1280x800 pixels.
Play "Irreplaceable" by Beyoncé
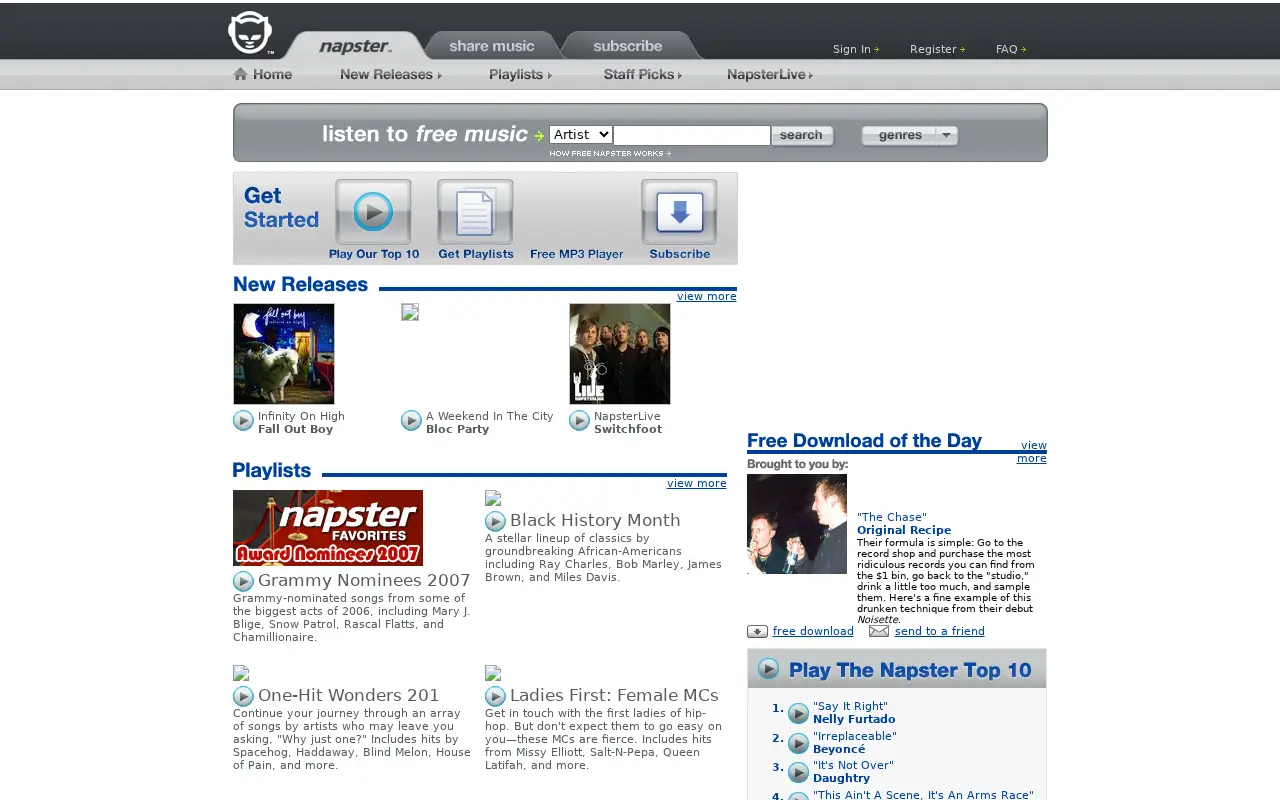[x=798, y=743]
